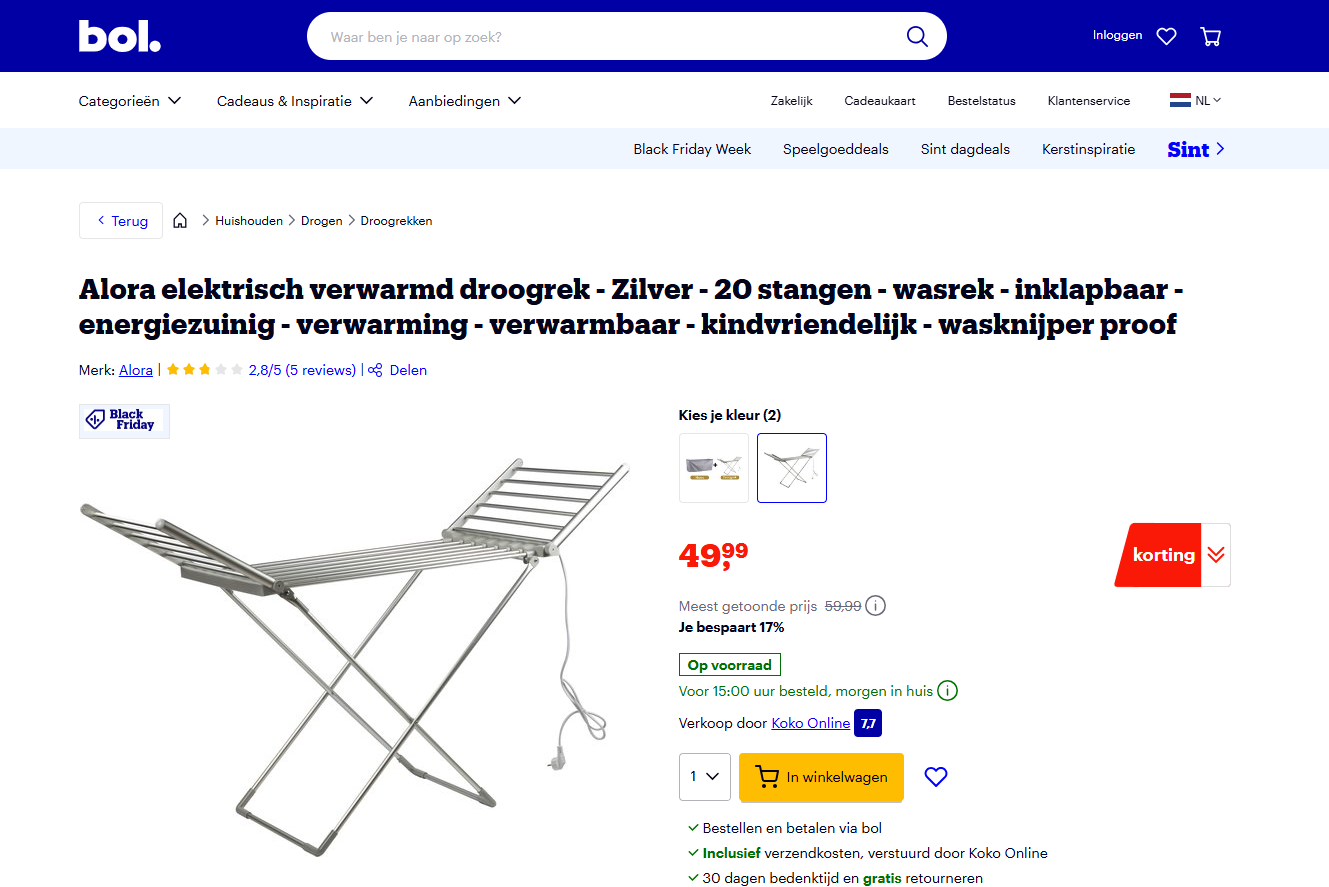Expand the Categorieën menu
Viewport: 1329px width, 887px height.
(x=130, y=101)
